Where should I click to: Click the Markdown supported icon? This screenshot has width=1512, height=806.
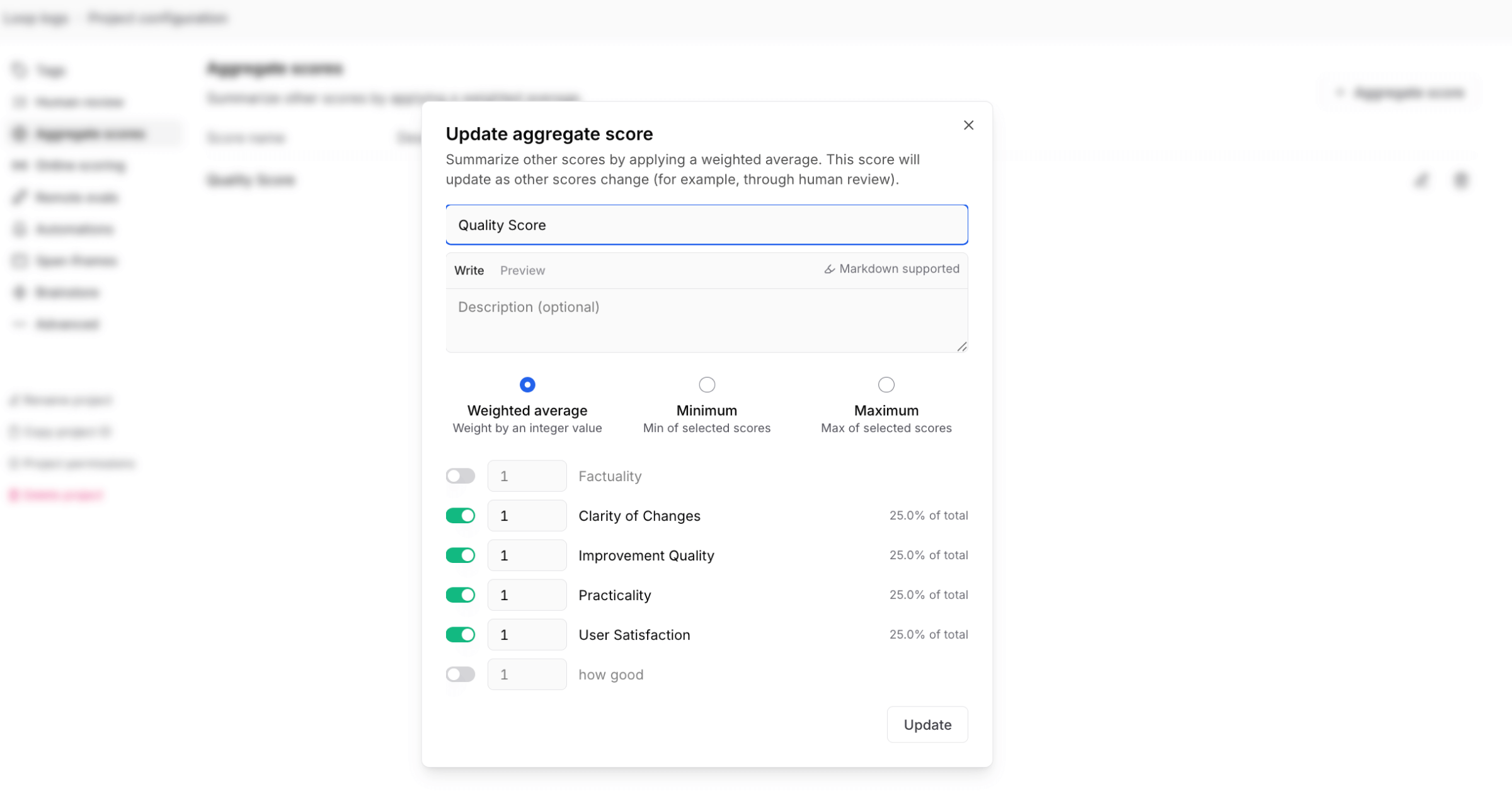coord(830,270)
